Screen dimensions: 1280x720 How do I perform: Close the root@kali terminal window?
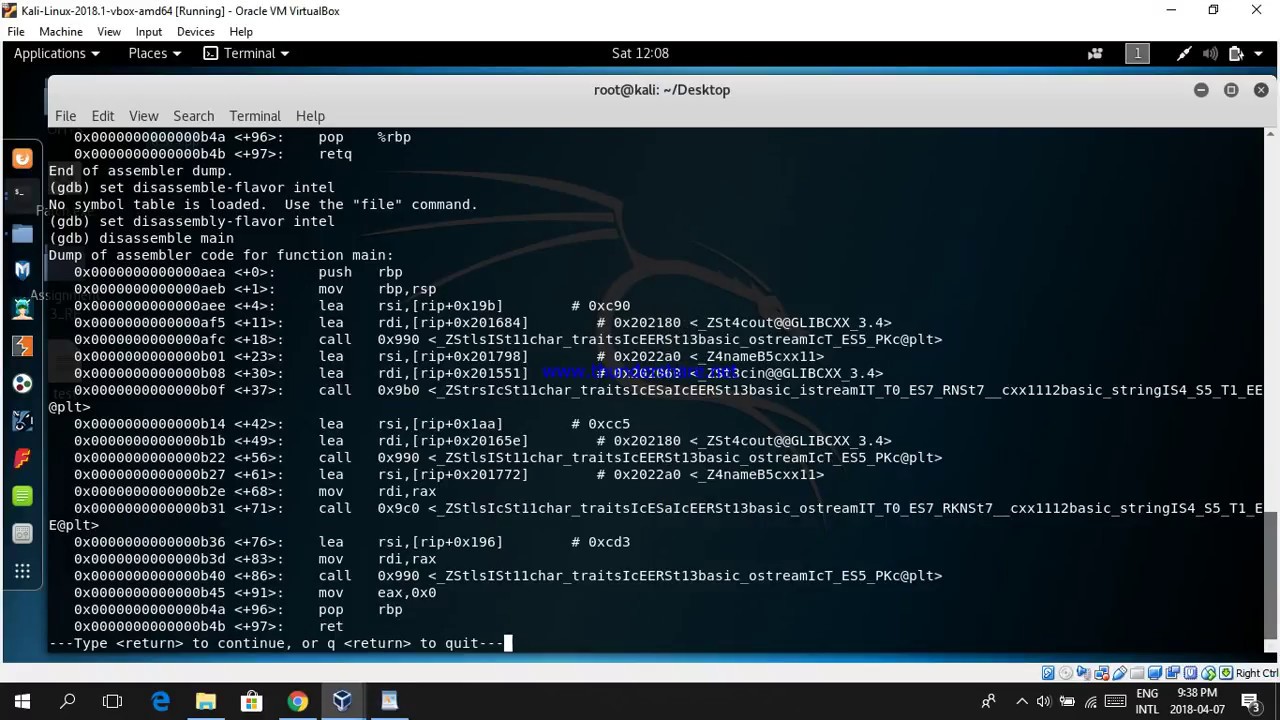[x=1261, y=90]
